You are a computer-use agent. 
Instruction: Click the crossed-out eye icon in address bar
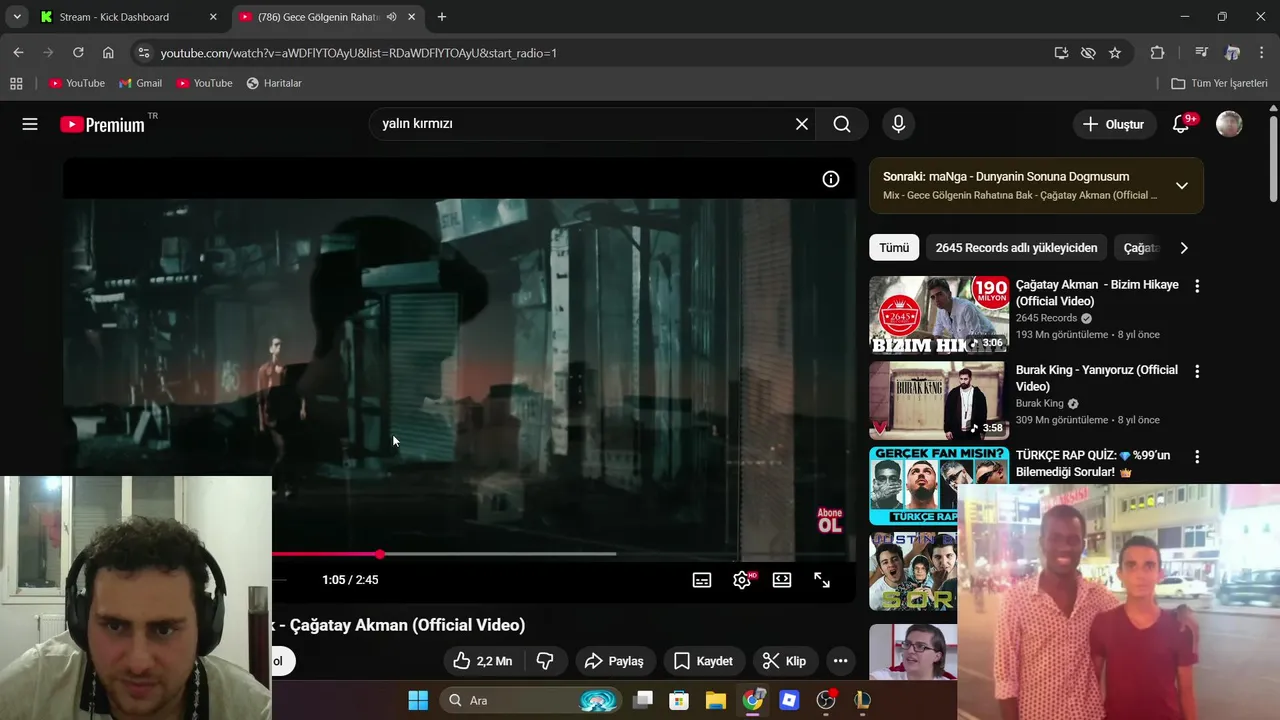(1088, 53)
